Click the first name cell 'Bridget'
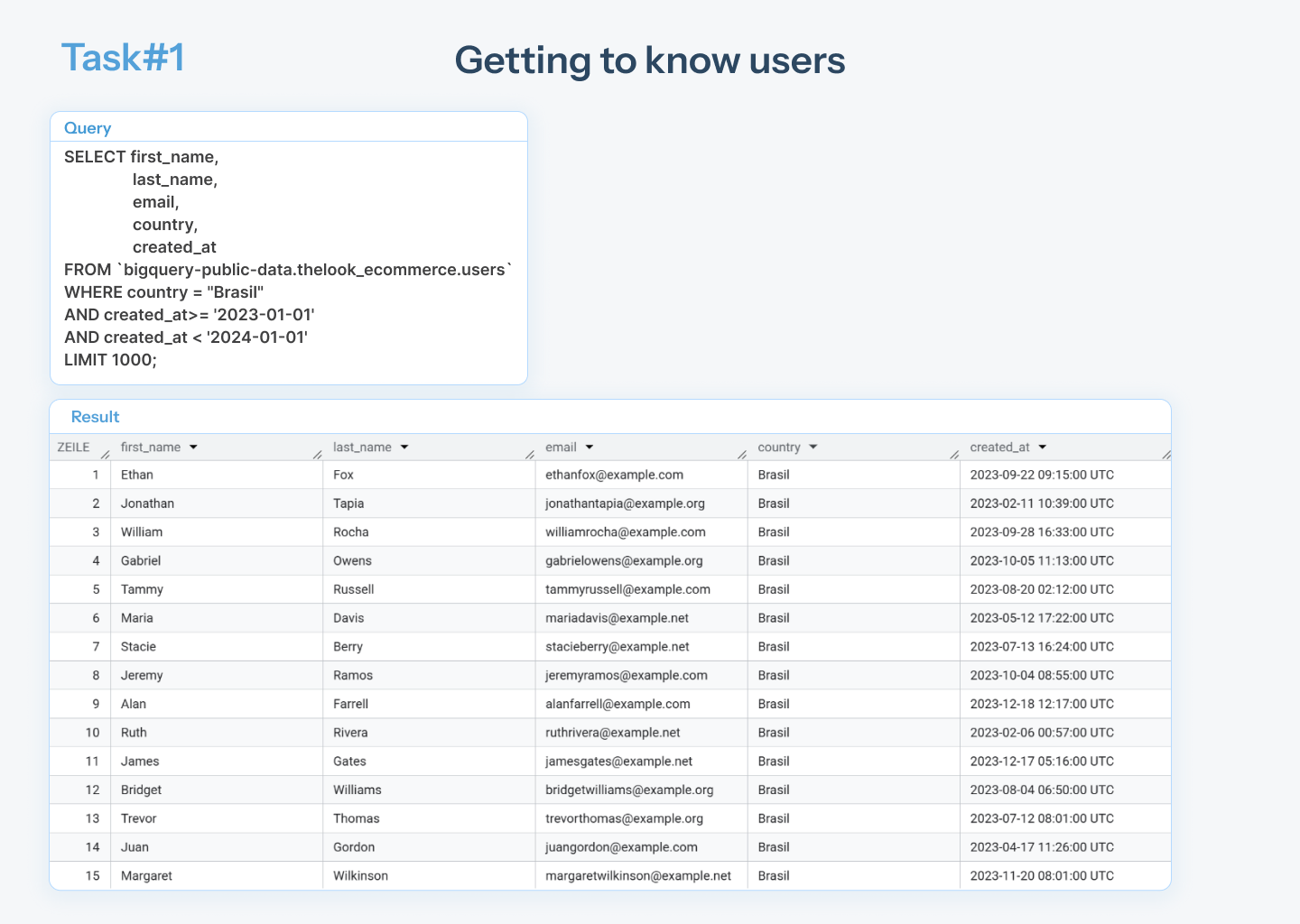1300x924 pixels. pos(141,790)
